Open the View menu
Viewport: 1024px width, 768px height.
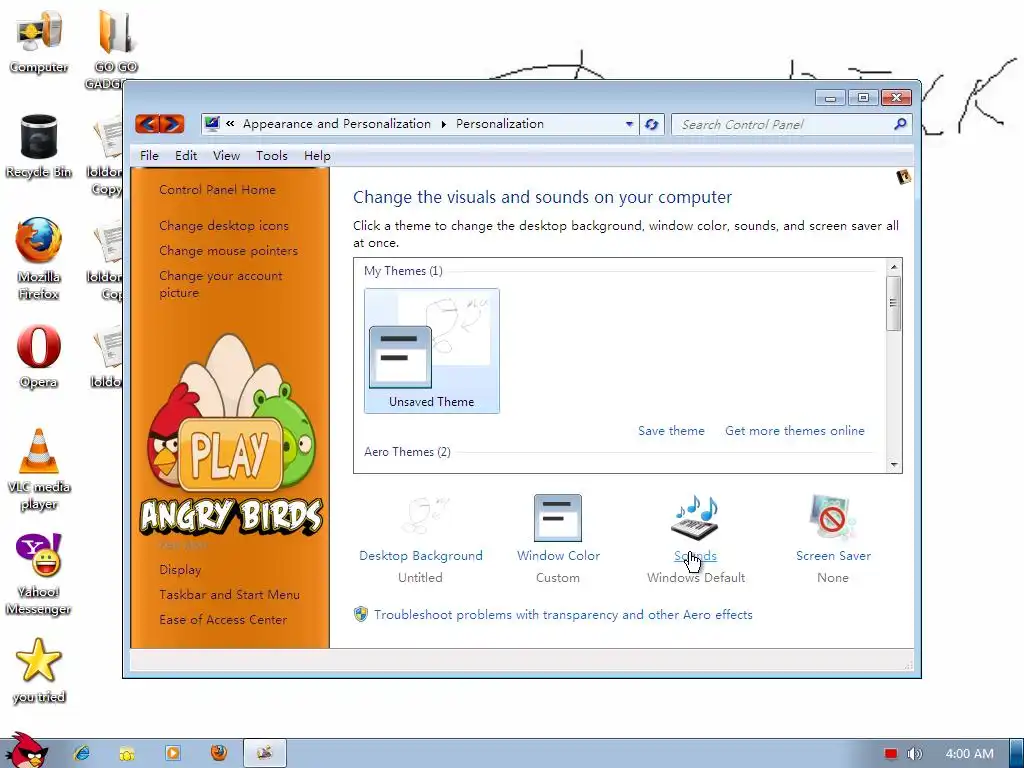pos(226,155)
